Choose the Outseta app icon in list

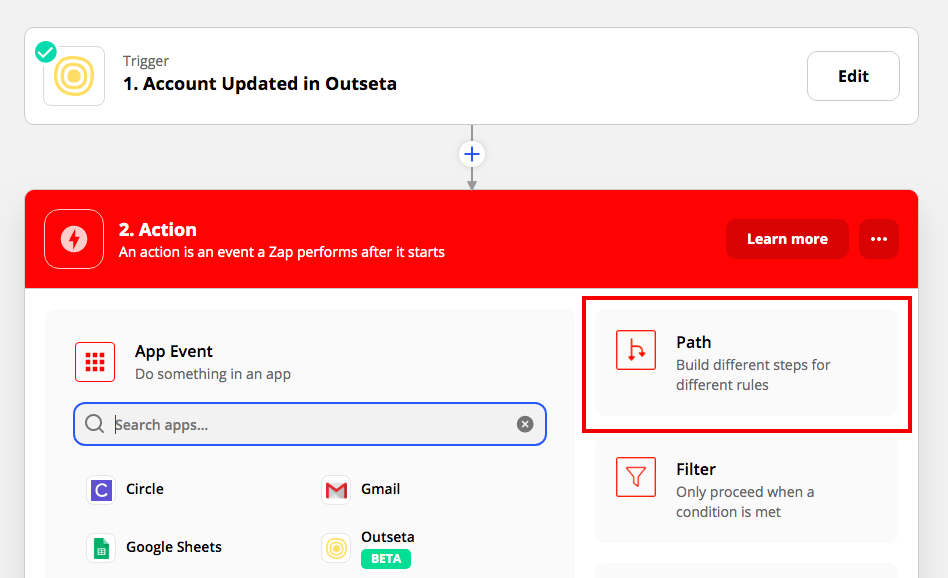pos(336,548)
